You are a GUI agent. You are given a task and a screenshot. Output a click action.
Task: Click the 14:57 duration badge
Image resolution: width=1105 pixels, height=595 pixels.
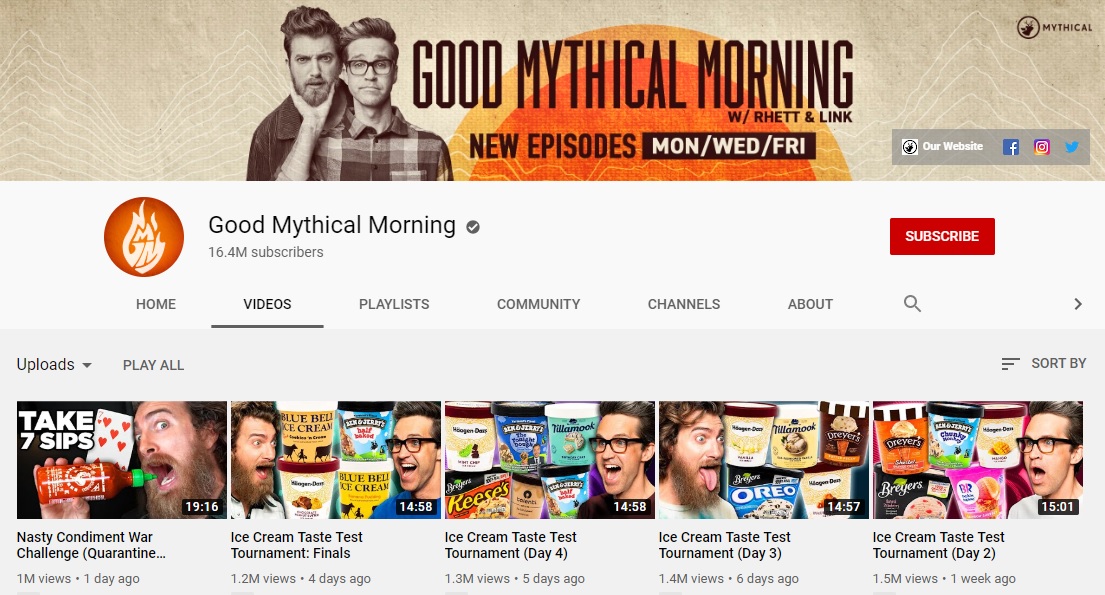[844, 507]
